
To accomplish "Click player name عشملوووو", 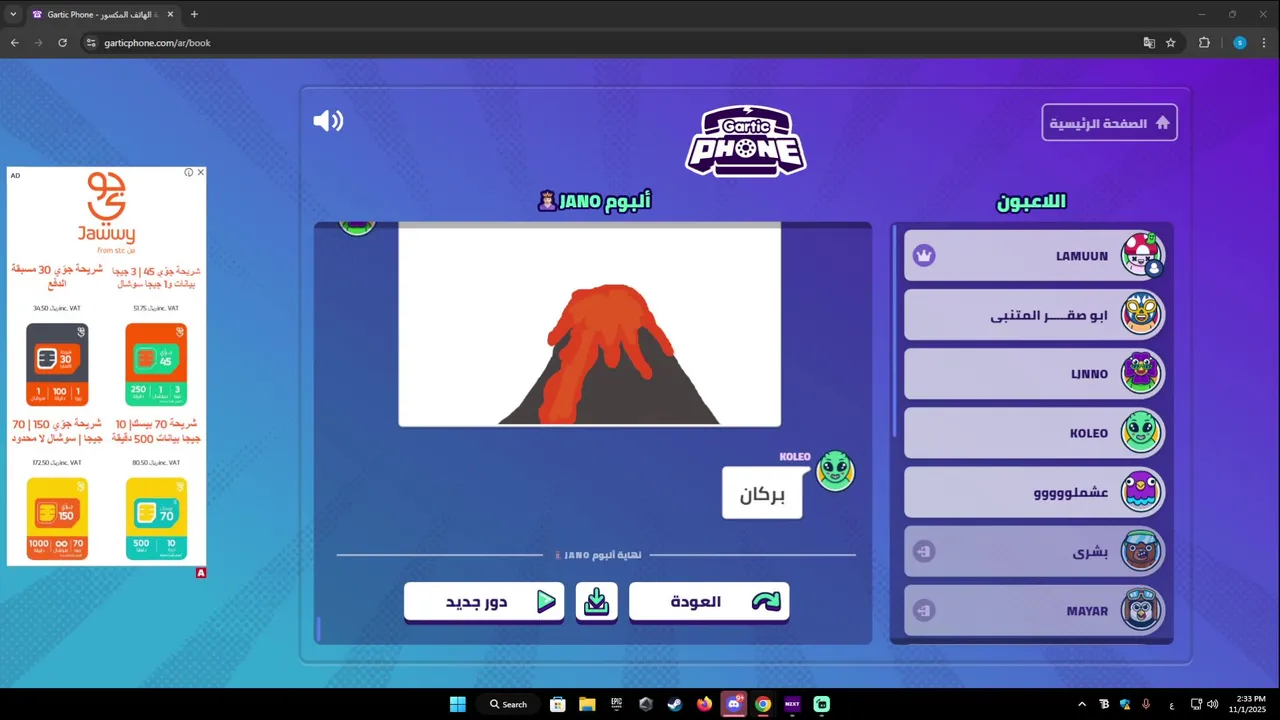I will tap(1071, 493).
